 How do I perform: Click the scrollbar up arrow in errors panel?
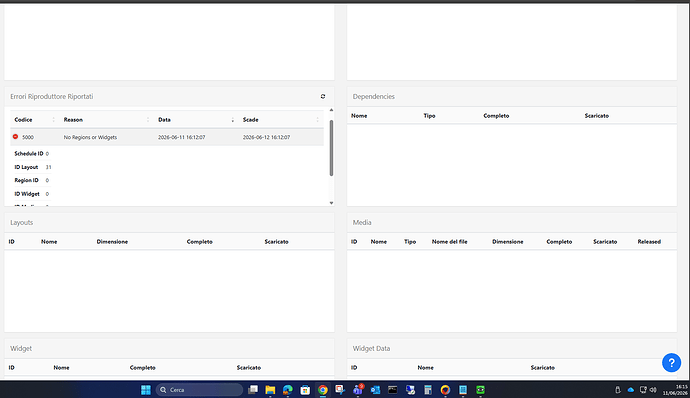(331, 110)
